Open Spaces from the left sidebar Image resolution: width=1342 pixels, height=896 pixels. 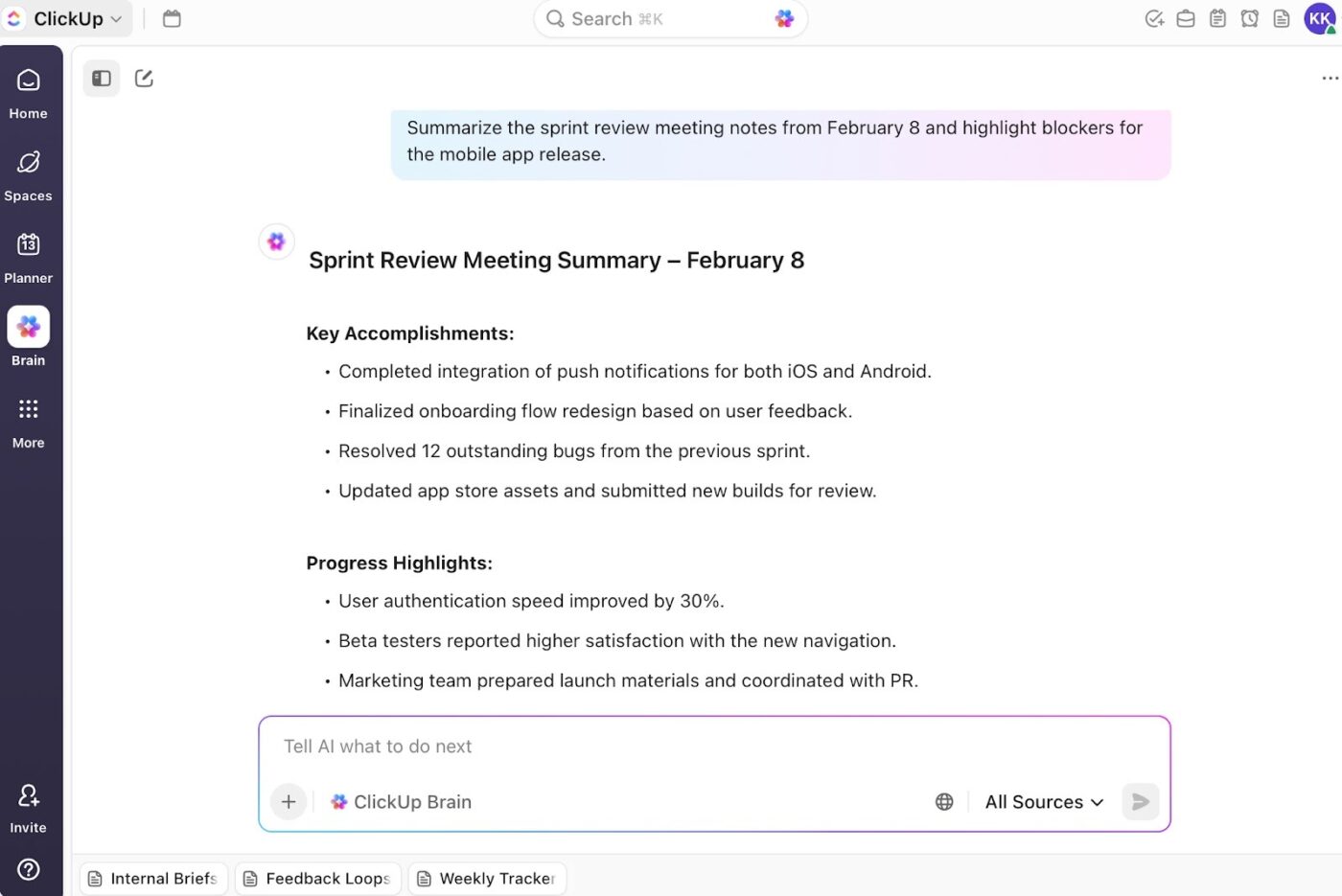pyautogui.click(x=28, y=172)
